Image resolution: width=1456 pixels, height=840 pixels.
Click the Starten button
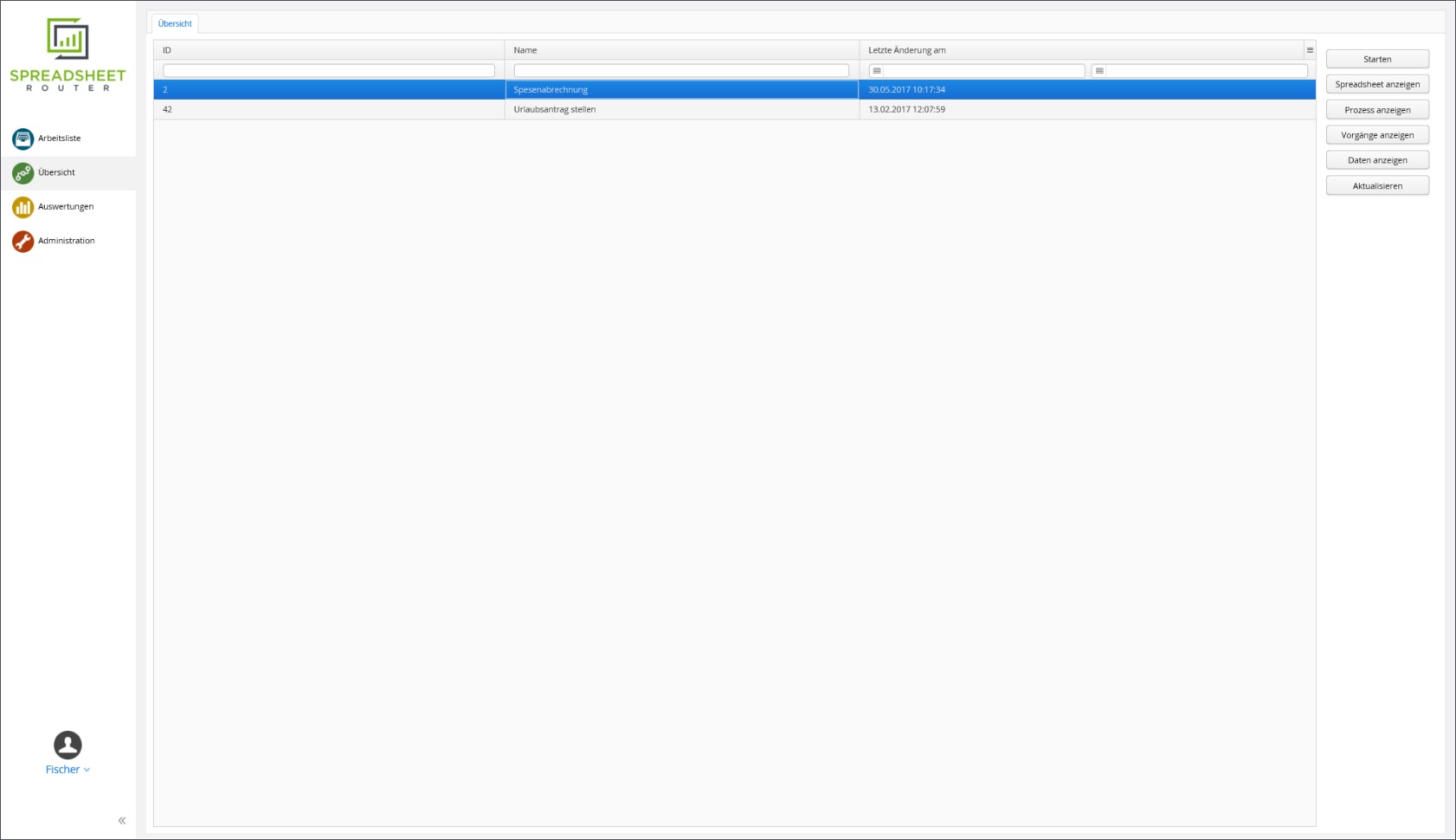click(x=1377, y=59)
